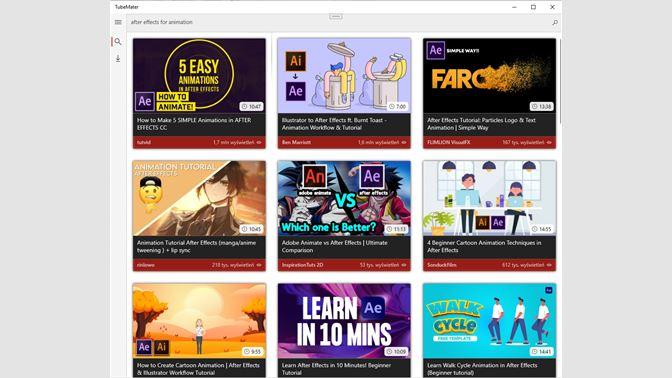Open the anime Animation Tutorial thumbnail
This screenshot has height=378, width=672.
point(199,198)
